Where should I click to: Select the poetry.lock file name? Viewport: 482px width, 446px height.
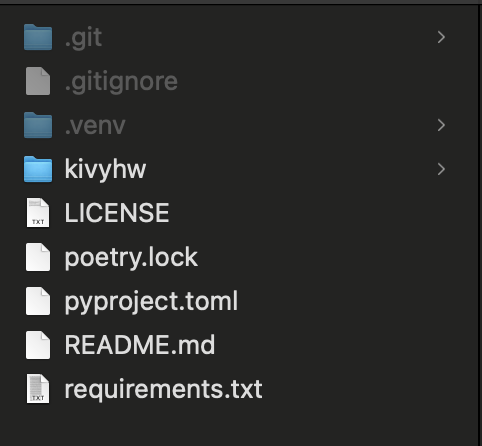click(131, 258)
